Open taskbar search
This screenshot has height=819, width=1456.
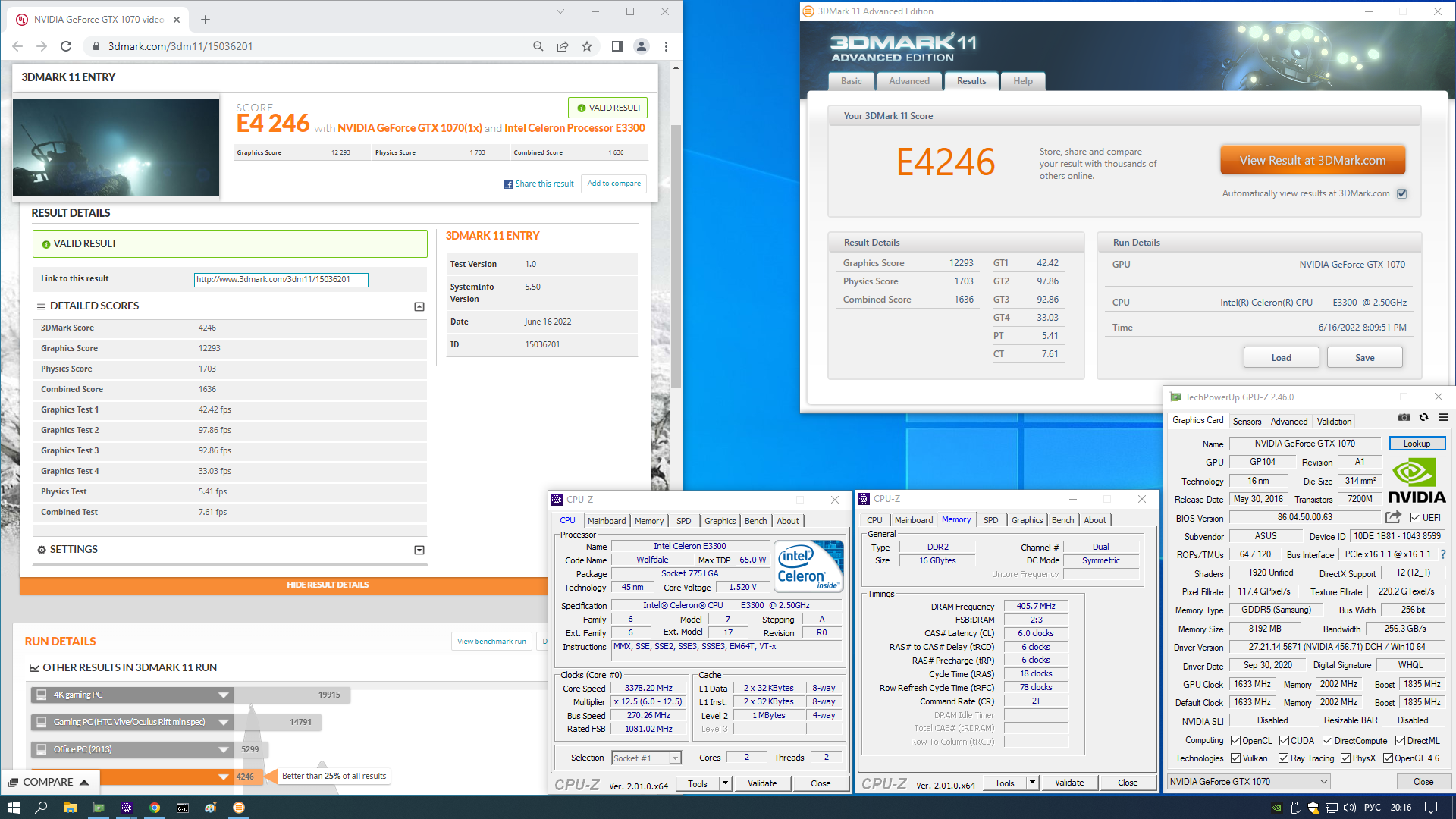click(x=41, y=808)
